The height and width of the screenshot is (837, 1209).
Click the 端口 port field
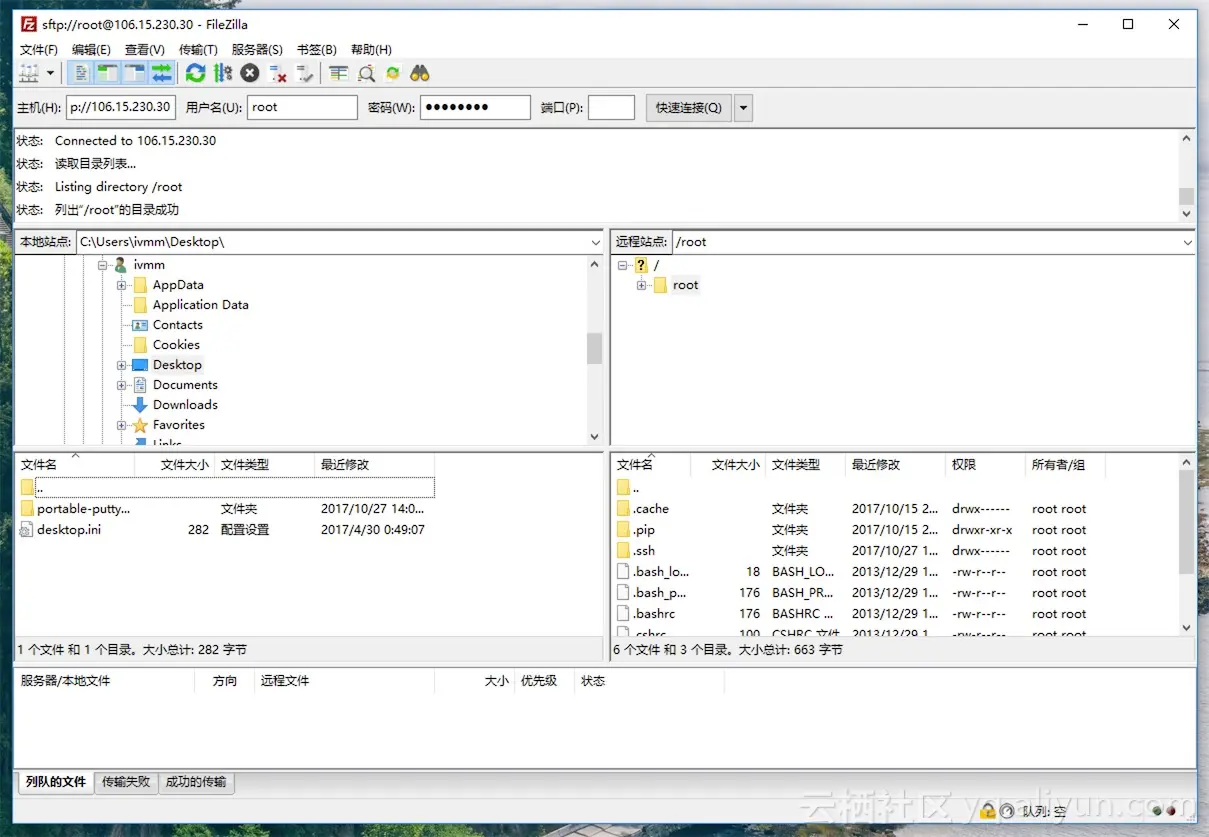pos(611,107)
